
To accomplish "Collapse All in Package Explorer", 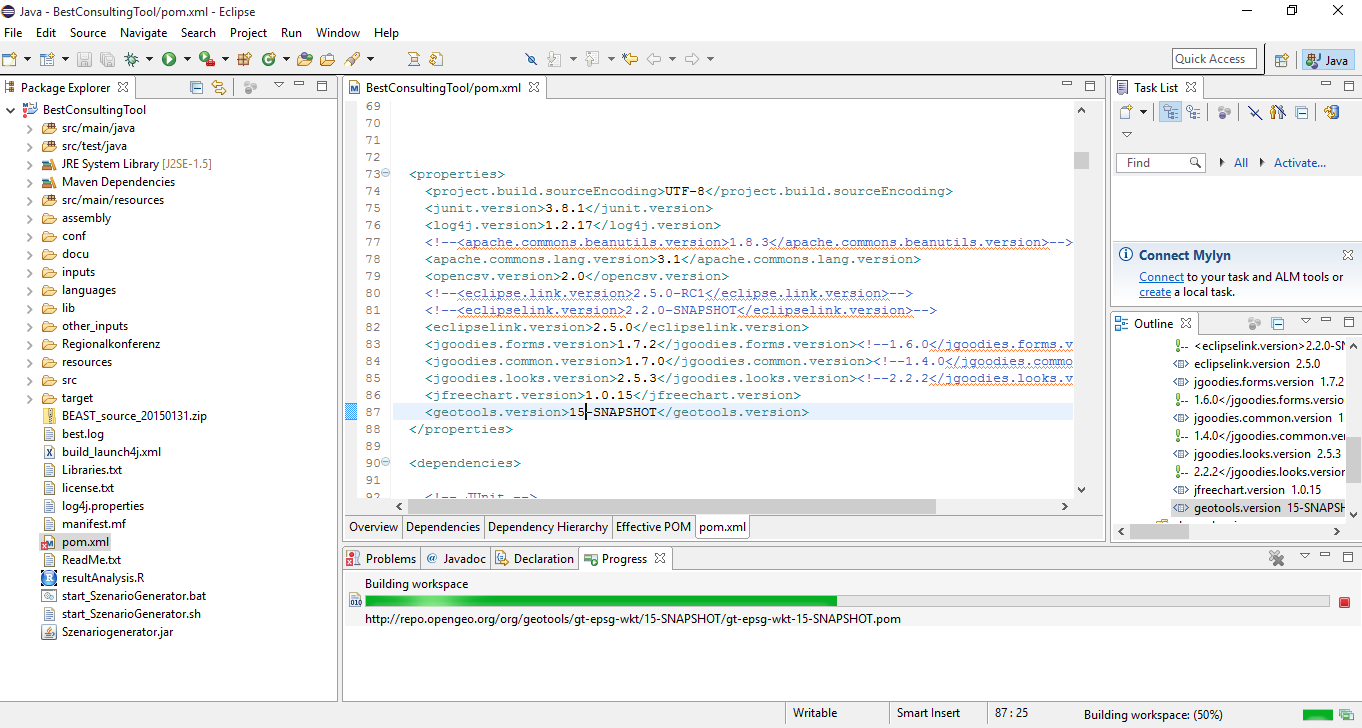I will (x=196, y=87).
